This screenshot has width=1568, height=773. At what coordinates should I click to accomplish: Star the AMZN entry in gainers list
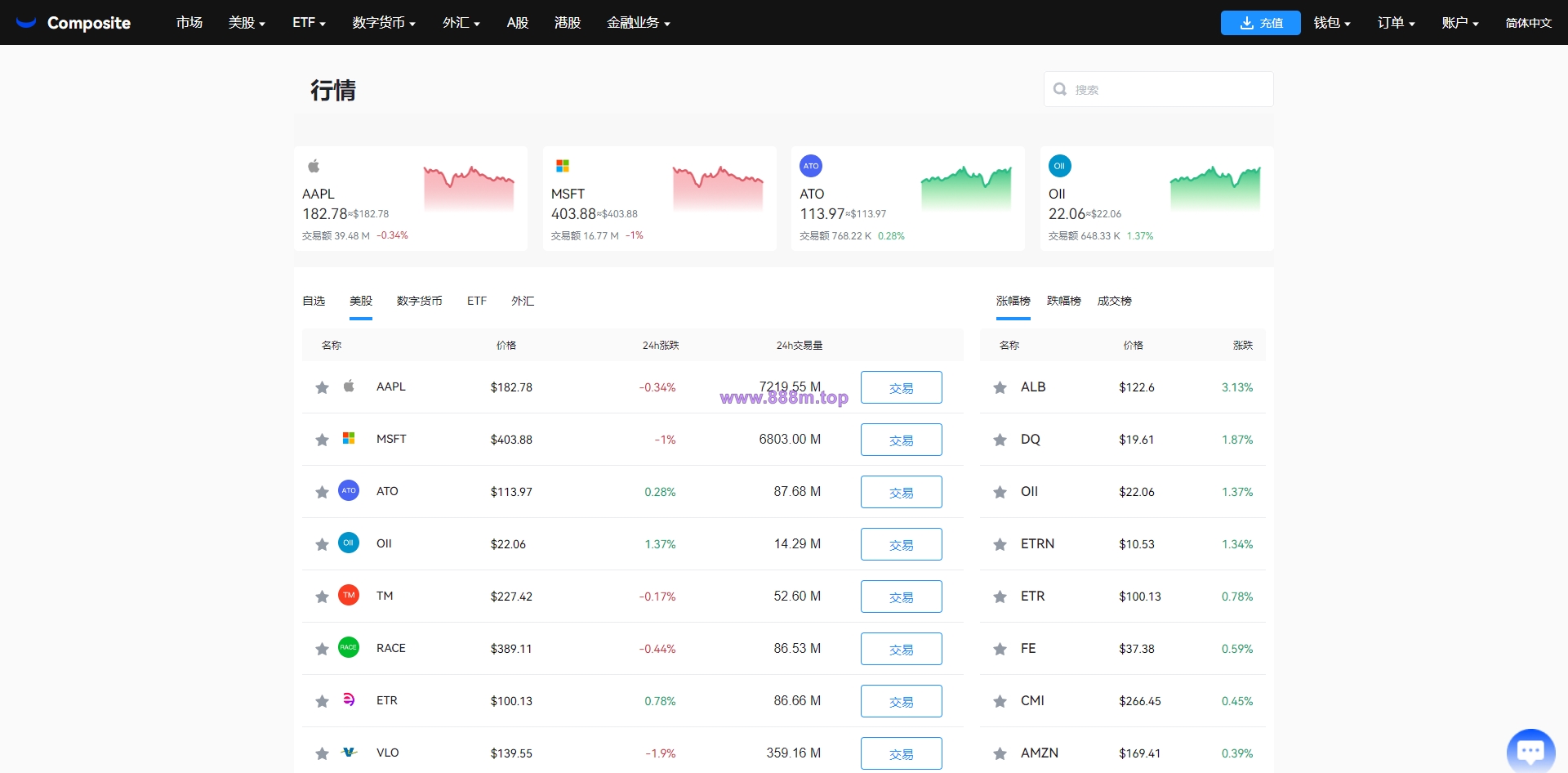[x=1000, y=753]
